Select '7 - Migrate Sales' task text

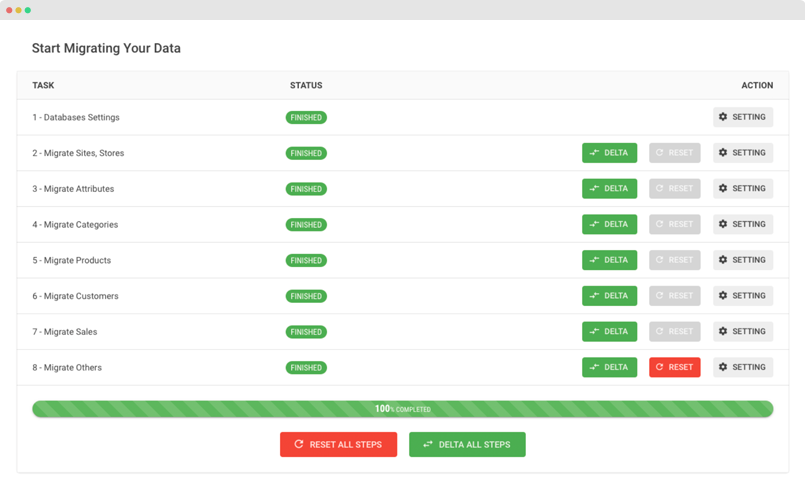click(65, 332)
